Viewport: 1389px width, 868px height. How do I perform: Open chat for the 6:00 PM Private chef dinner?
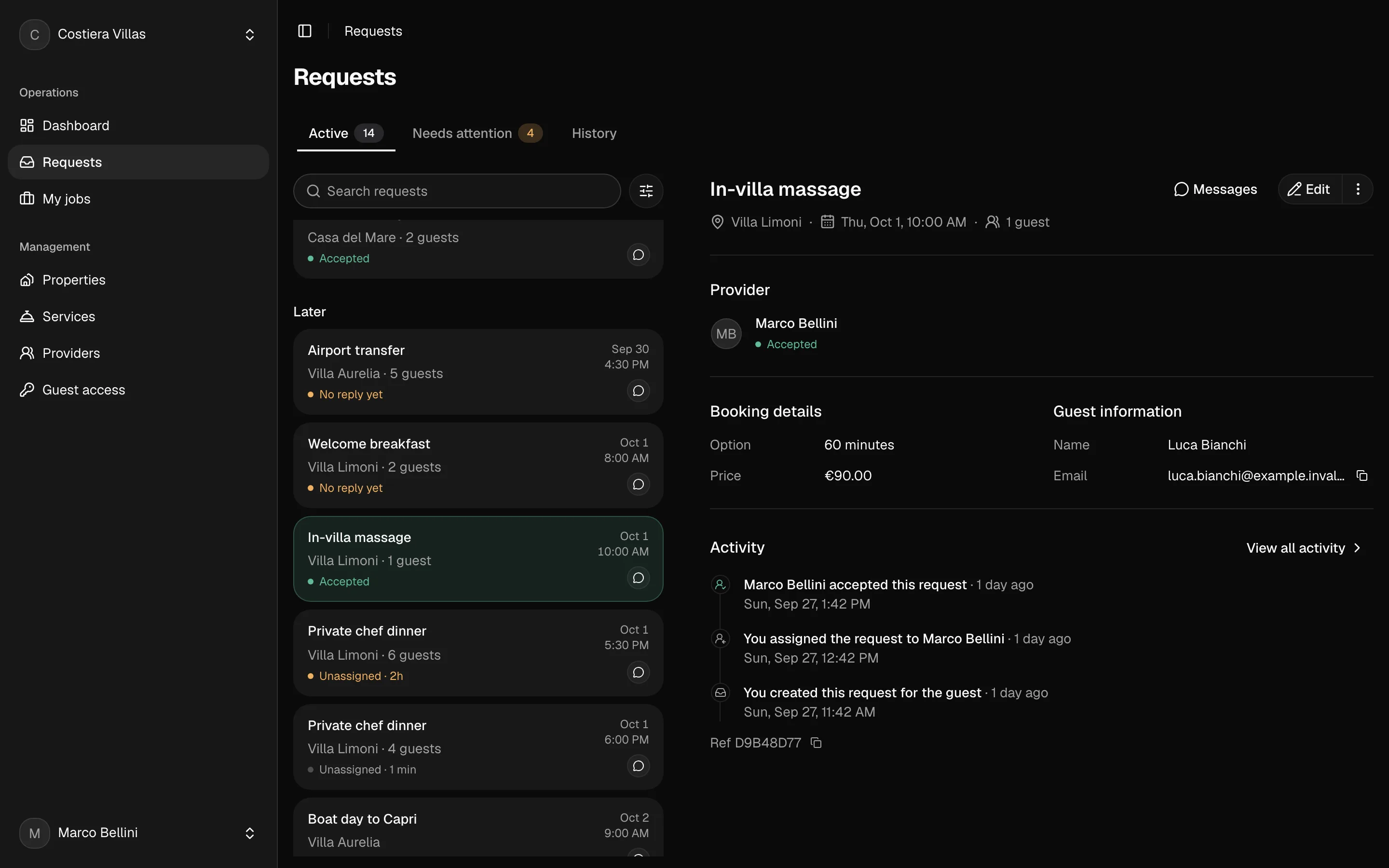click(638, 766)
